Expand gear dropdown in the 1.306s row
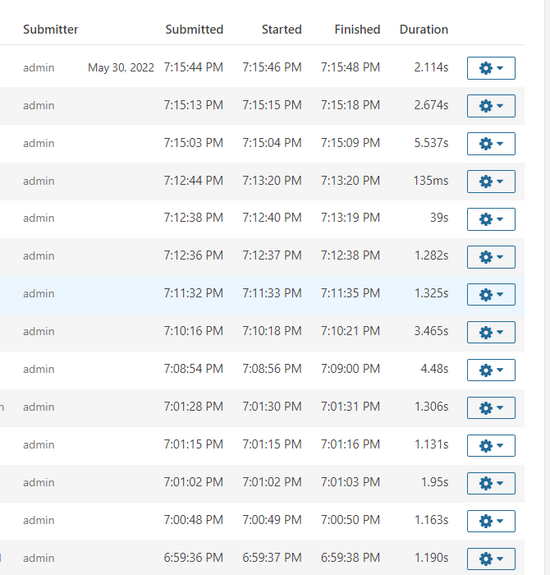This screenshot has height=575, width=550. 491,407
